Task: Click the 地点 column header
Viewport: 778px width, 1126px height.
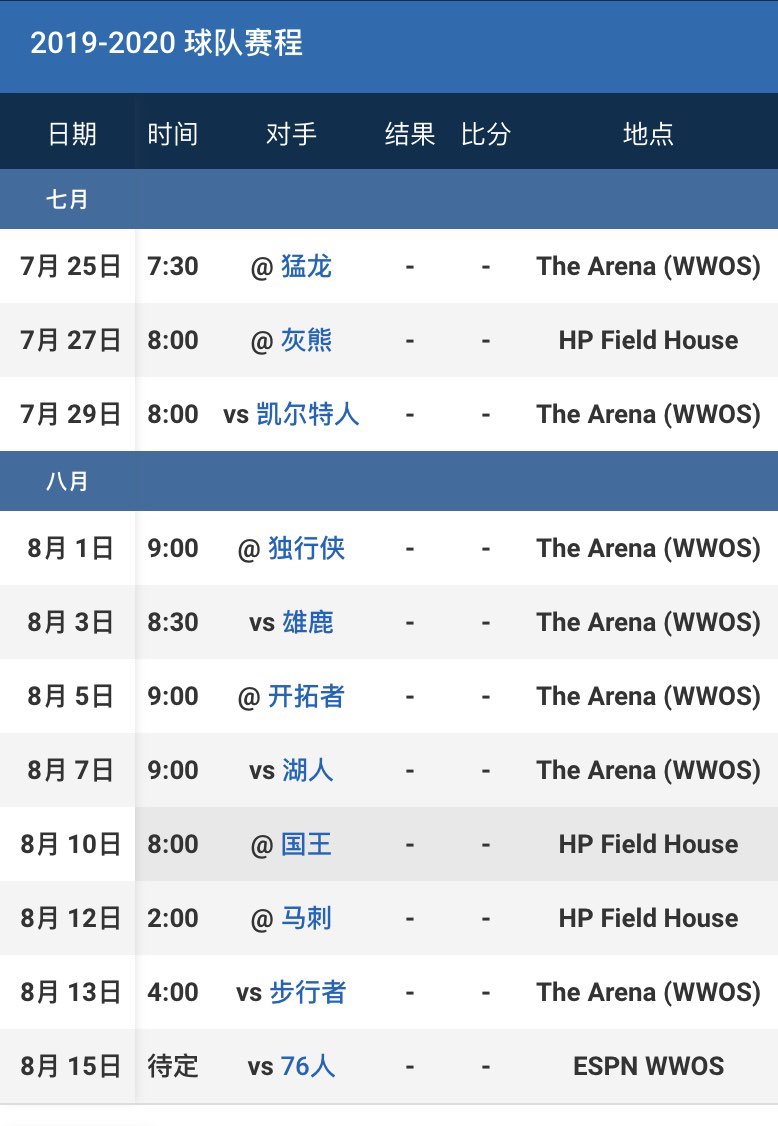Action: coord(648,134)
